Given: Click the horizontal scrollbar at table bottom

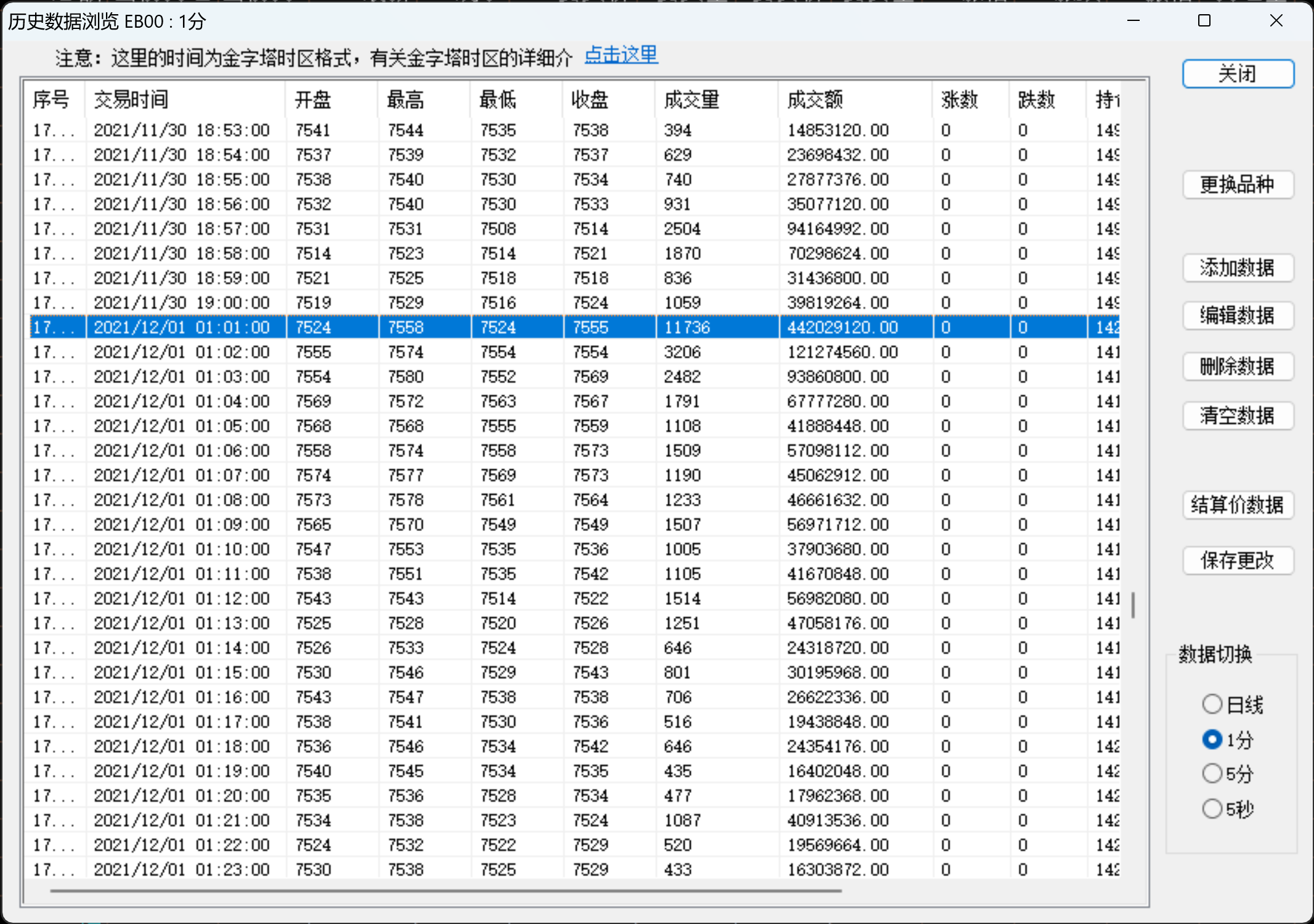Looking at the screenshot, I should (445, 890).
